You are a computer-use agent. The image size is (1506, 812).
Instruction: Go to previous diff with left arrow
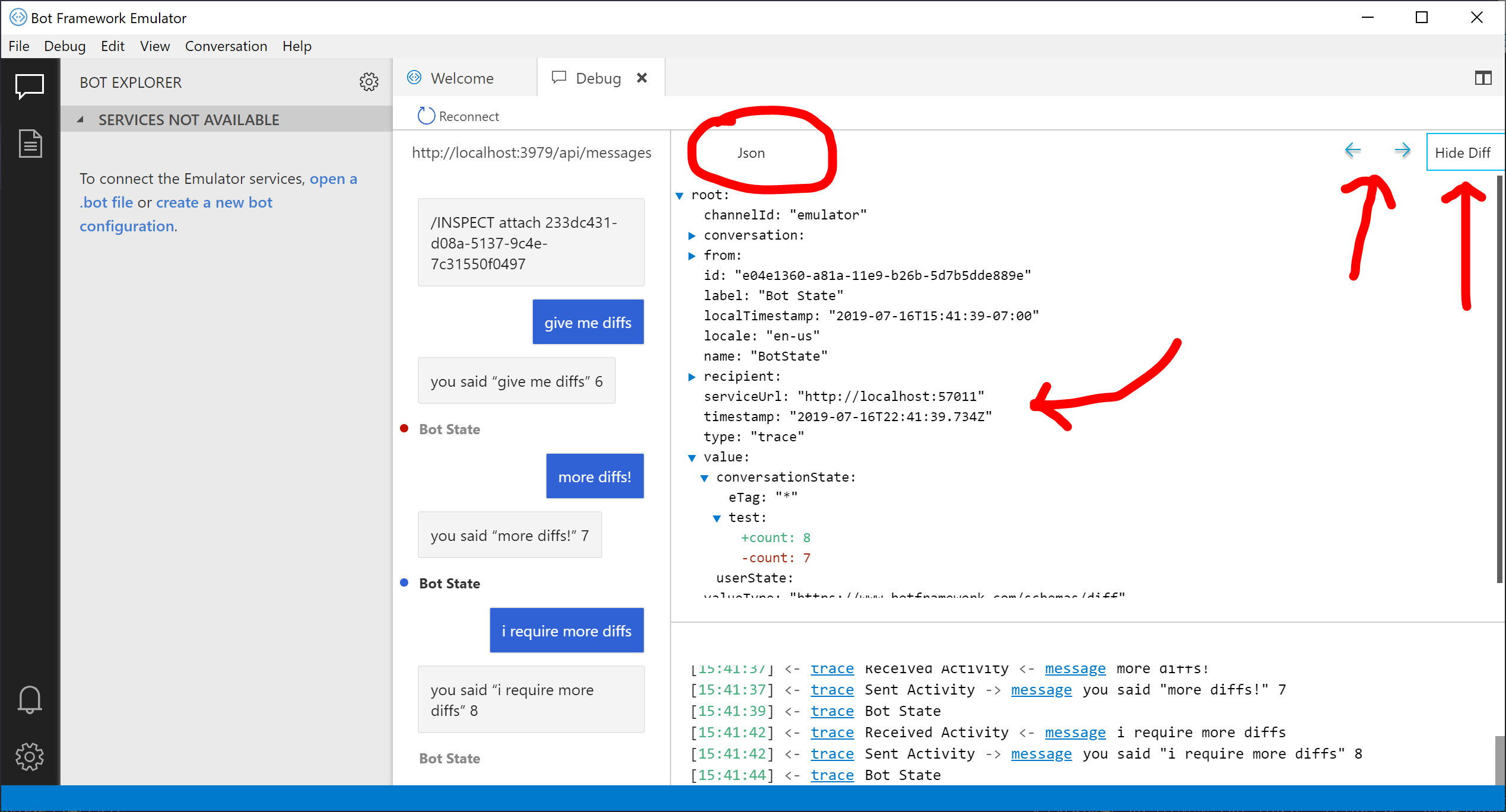click(1352, 150)
